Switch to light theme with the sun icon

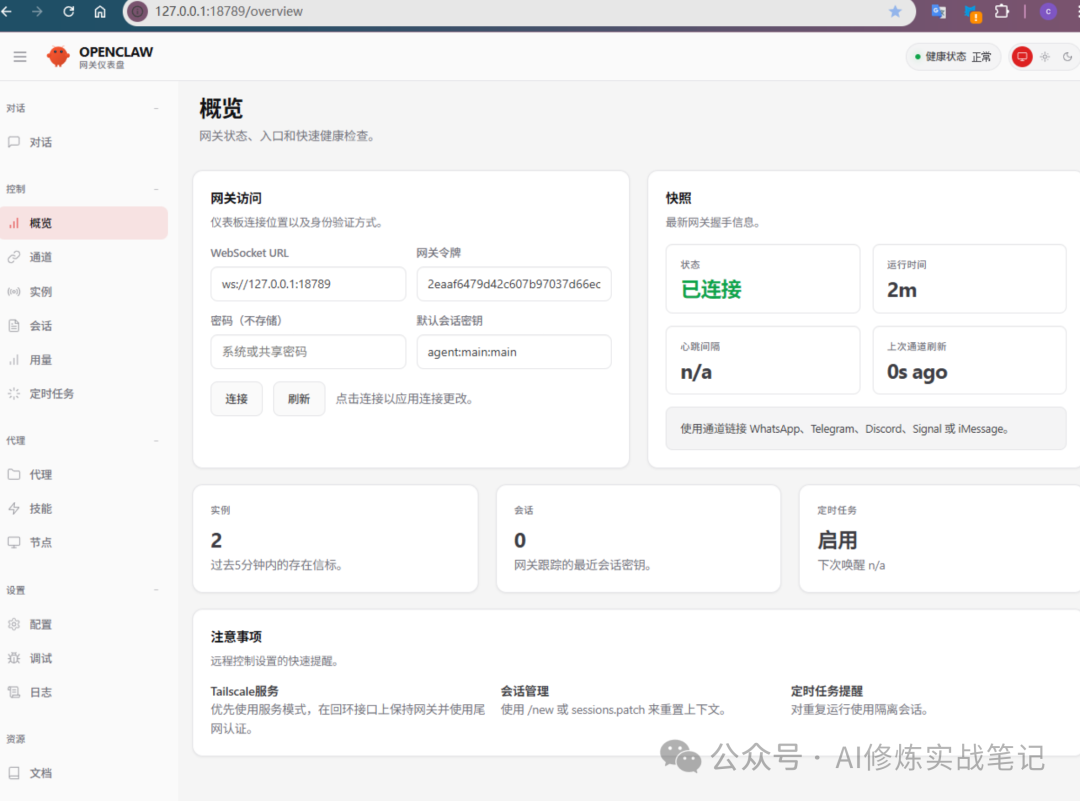1045,56
